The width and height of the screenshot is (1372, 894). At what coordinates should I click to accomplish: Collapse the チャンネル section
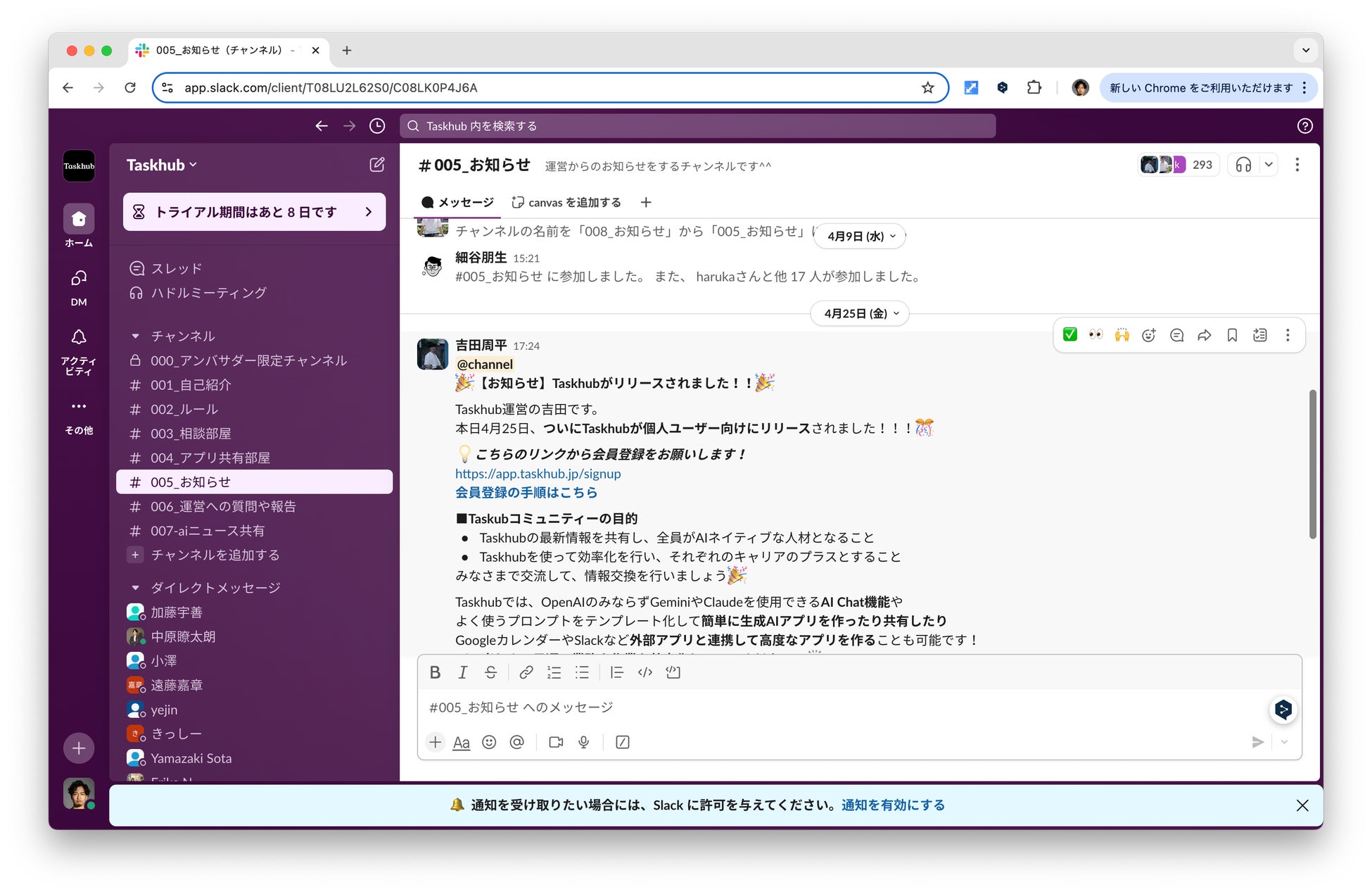[136, 336]
